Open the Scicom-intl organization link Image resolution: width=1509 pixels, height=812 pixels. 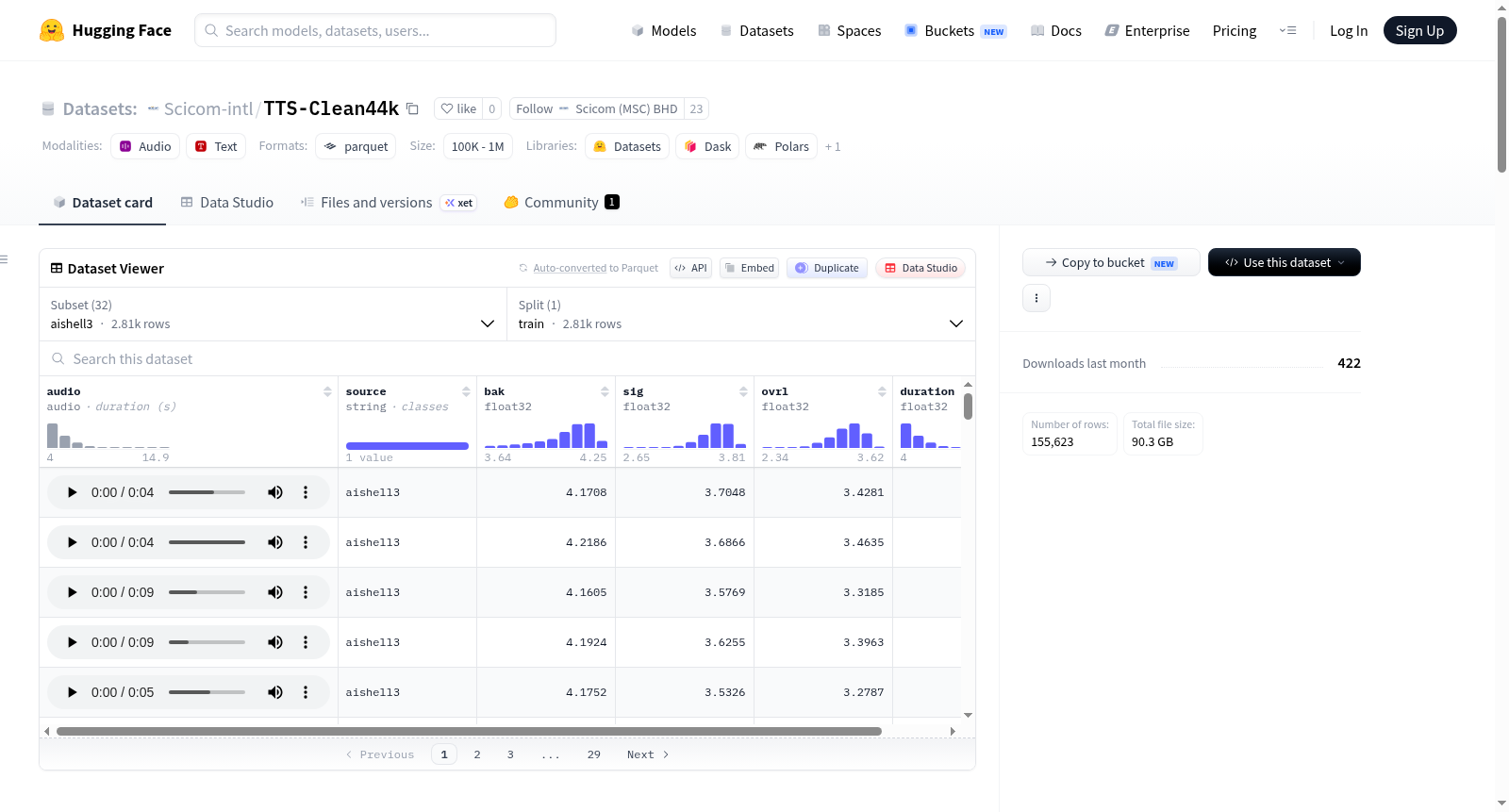click(208, 108)
